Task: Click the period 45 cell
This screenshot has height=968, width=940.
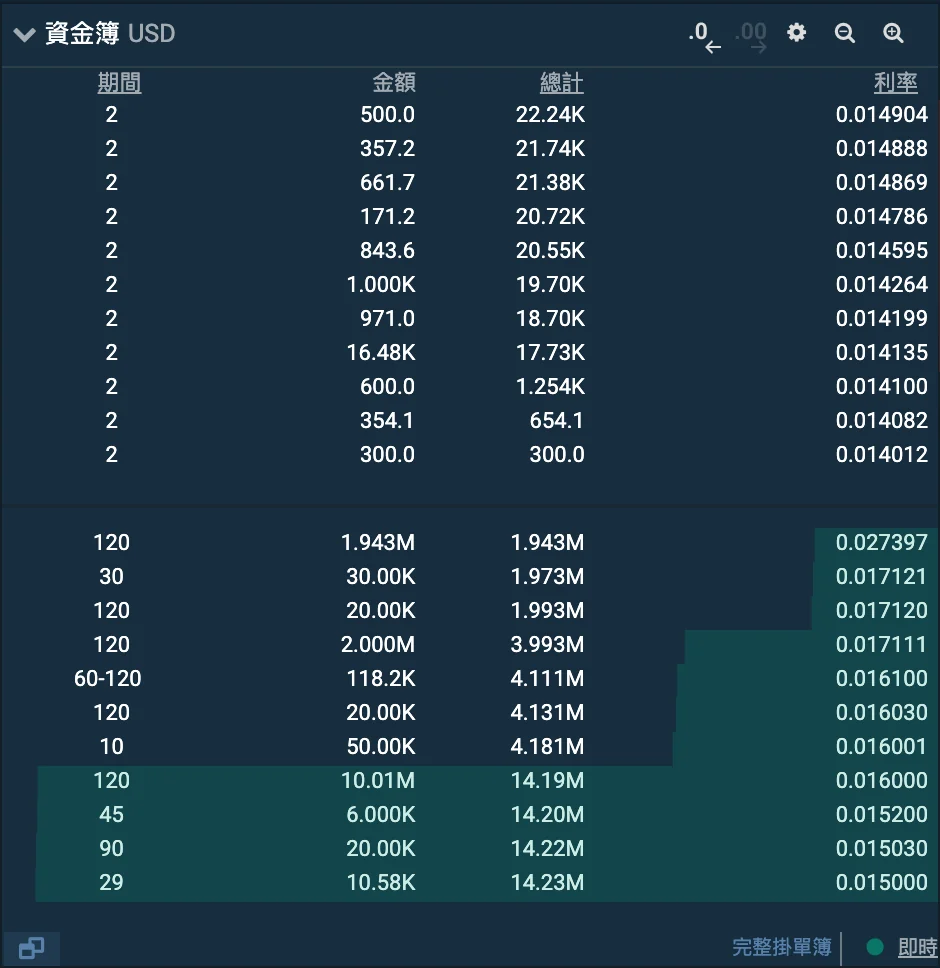Action: [111, 814]
